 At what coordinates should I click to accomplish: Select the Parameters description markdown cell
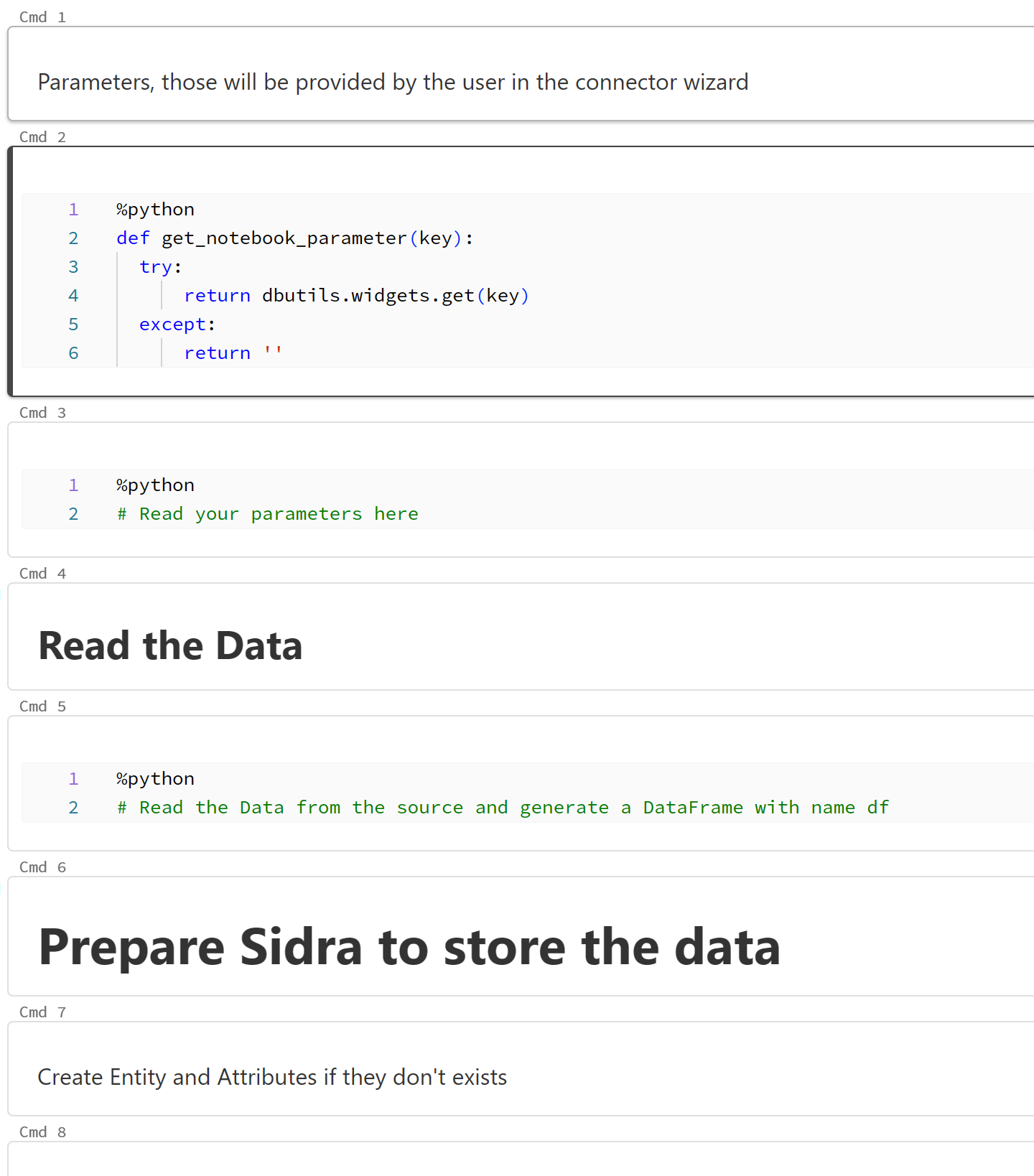[x=393, y=83]
